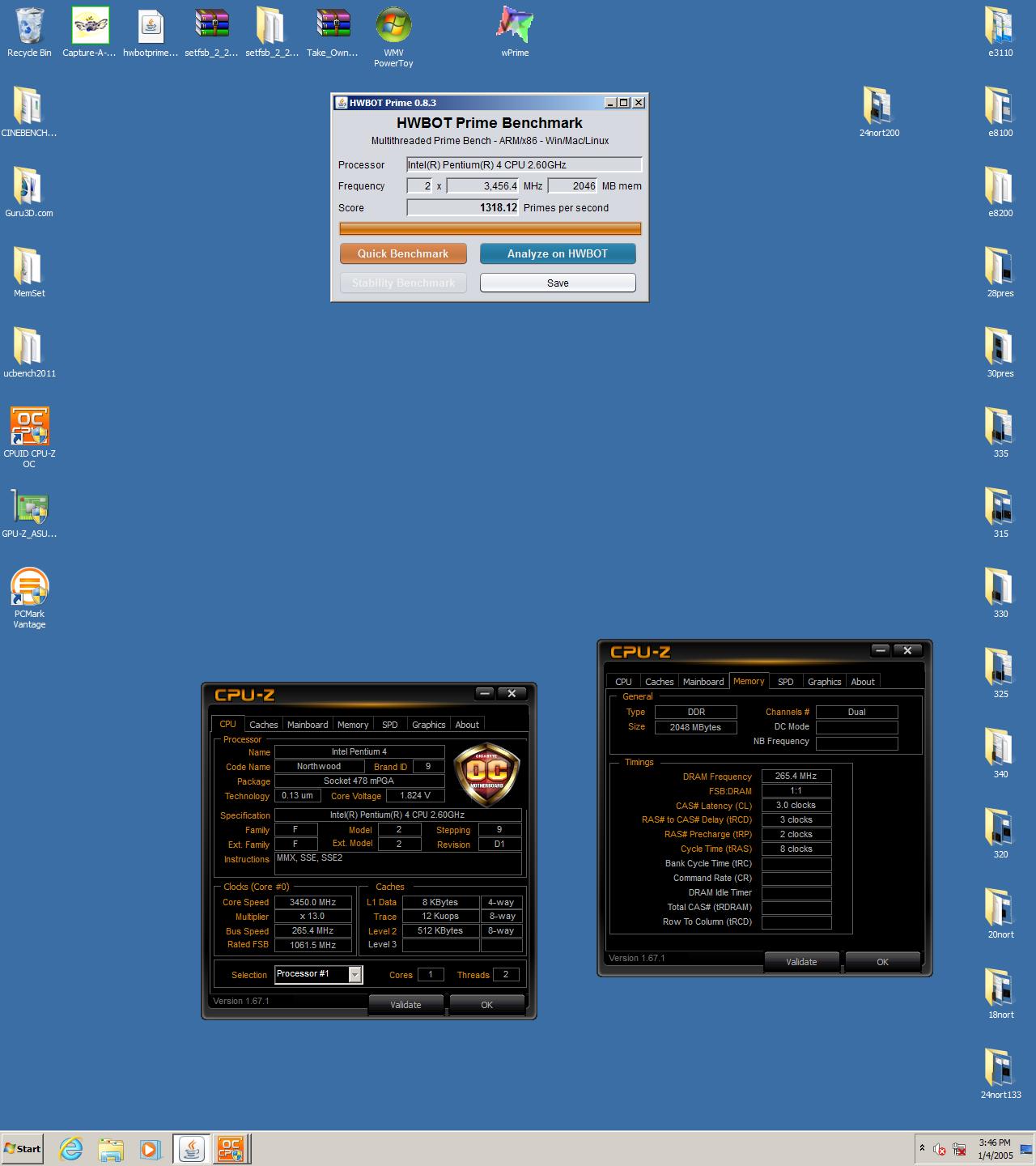The image size is (1036, 1166).
Task: Select the MemSet folder icon
Action: (x=29, y=272)
